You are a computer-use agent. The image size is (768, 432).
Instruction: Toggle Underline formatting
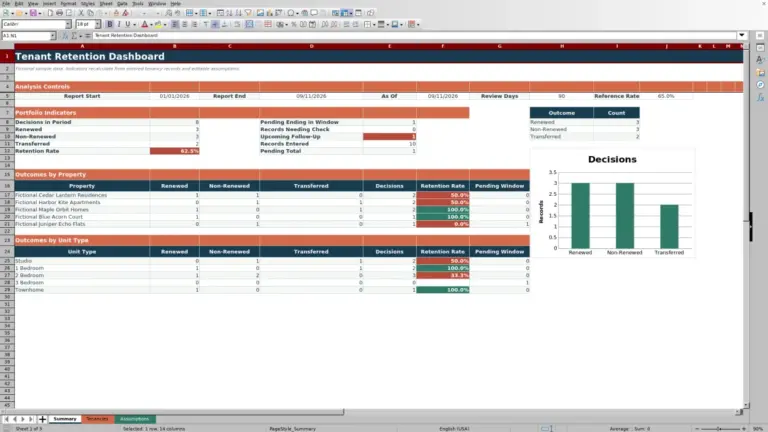[128, 24]
